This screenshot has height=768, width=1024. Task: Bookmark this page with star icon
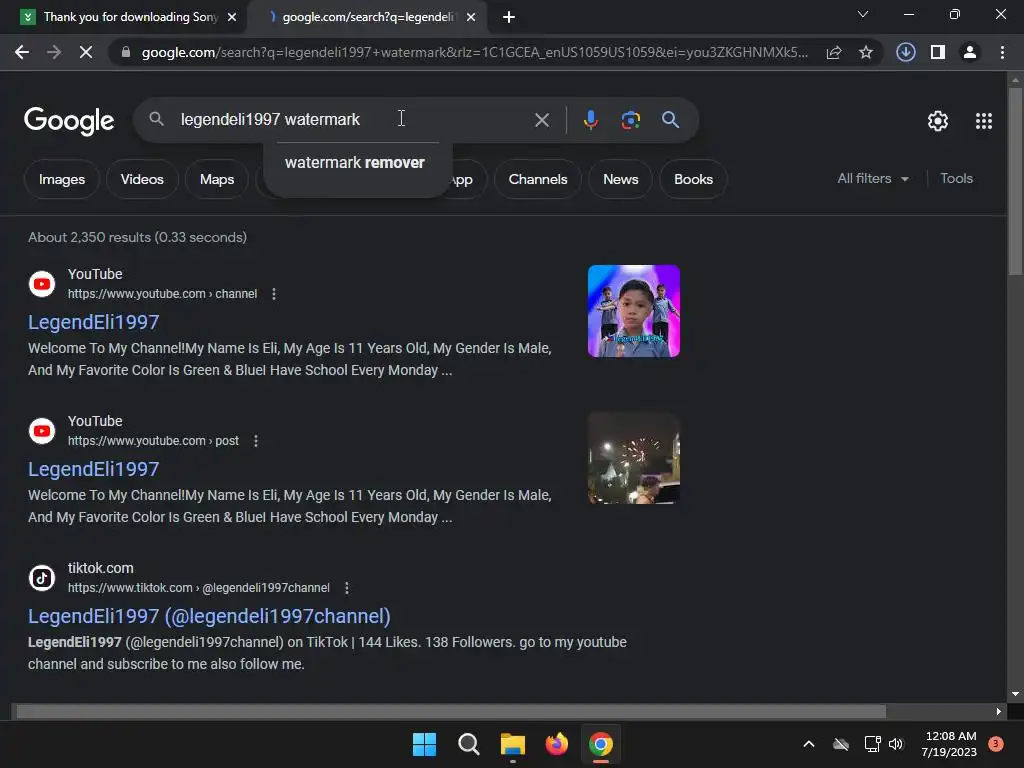865,52
